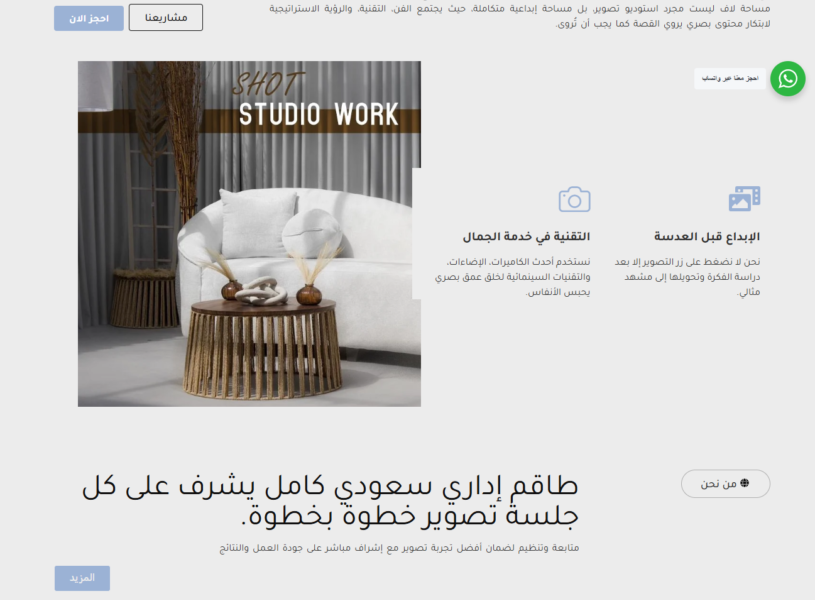
Task: Open the مشاريعنا projects button
Action: (166, 17)
